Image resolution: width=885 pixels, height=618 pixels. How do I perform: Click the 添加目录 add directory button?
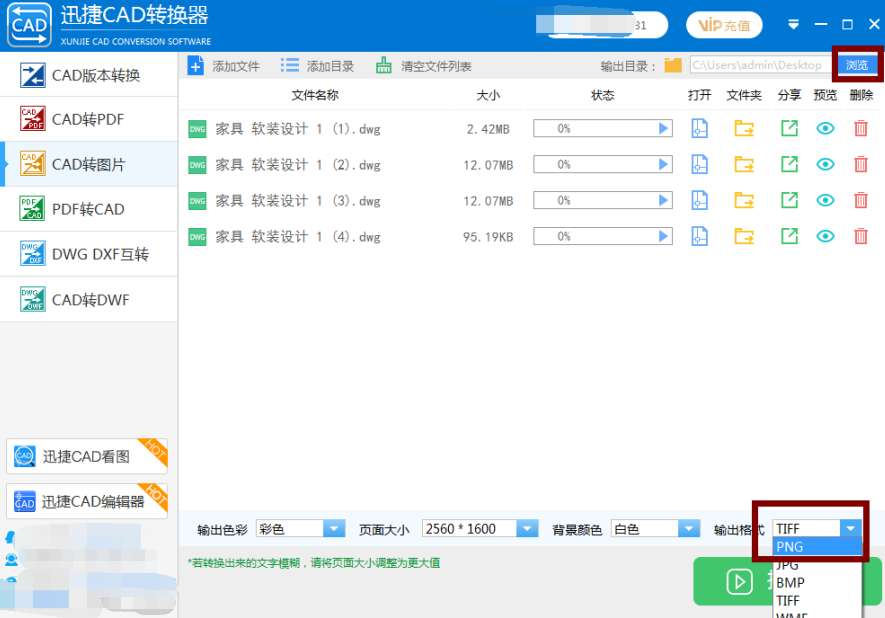click(x=317, y=66)
